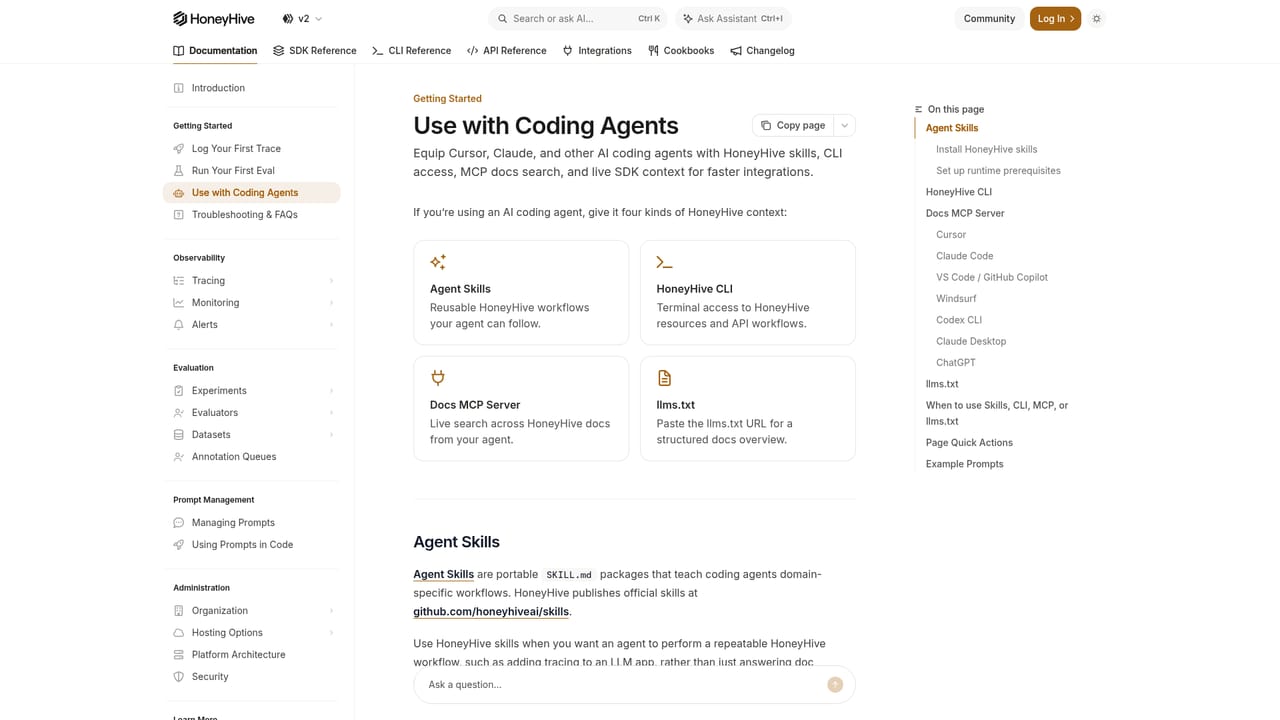Expand the Hosting Options chevron
Viewport: 1280px width, 720px height.
[331, 633]
